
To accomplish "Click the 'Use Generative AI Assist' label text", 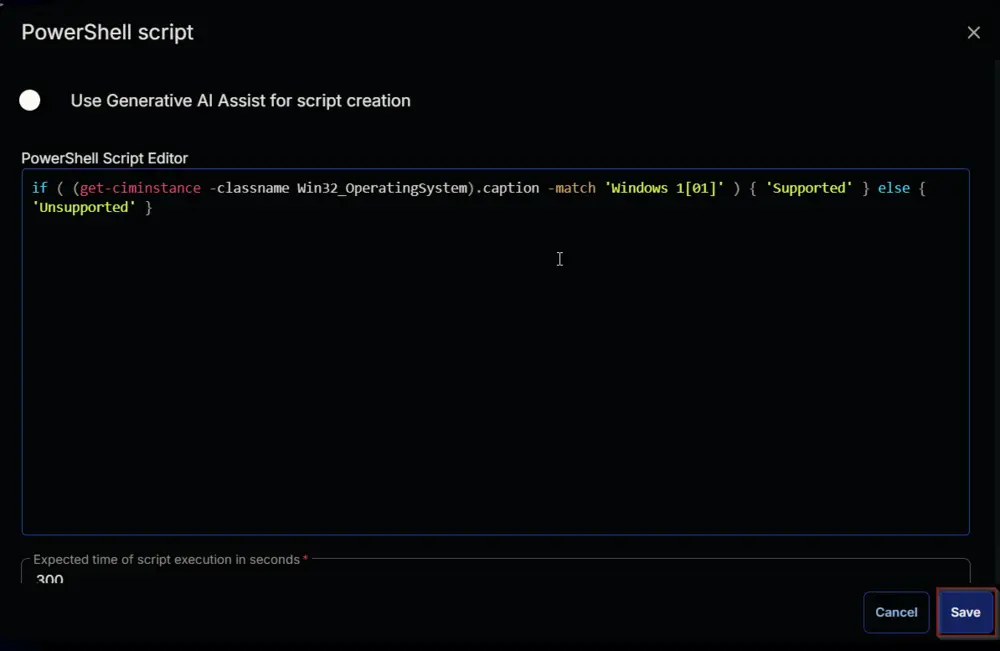I will (x=240, y=101).
